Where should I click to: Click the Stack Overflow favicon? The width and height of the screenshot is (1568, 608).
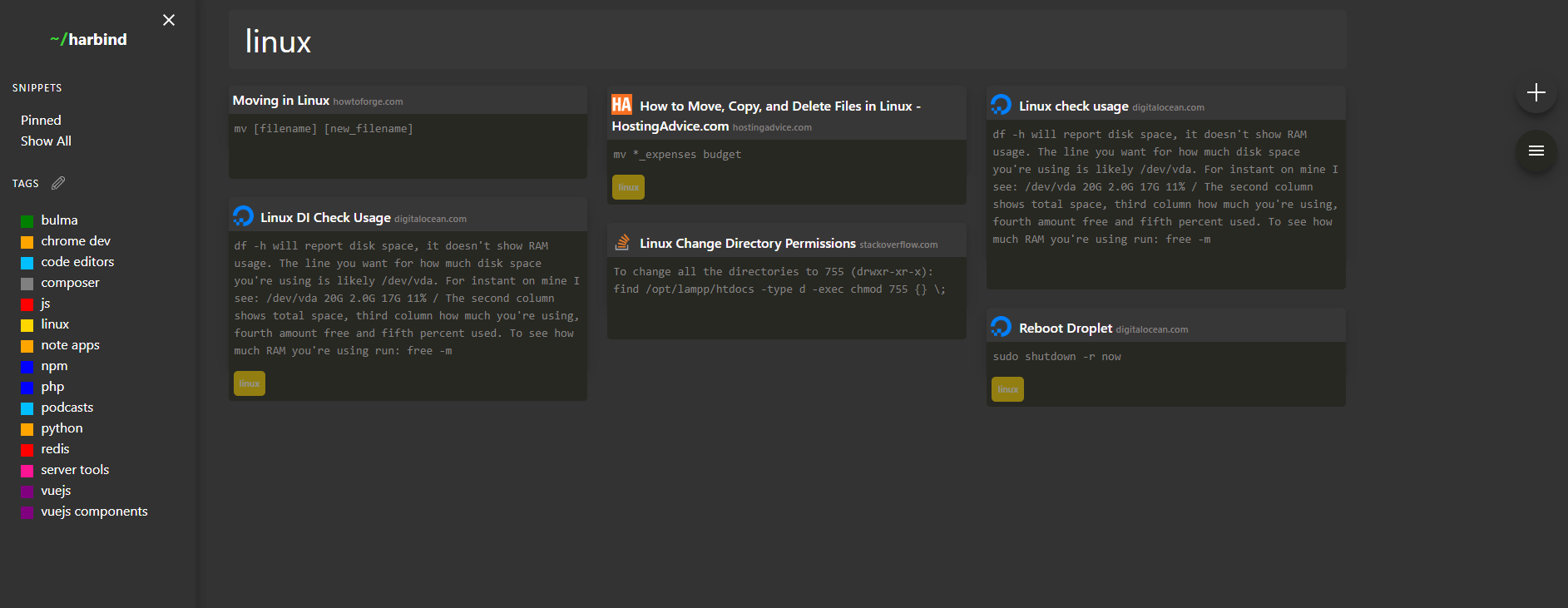pyautogui.click(x=622, y=242)
